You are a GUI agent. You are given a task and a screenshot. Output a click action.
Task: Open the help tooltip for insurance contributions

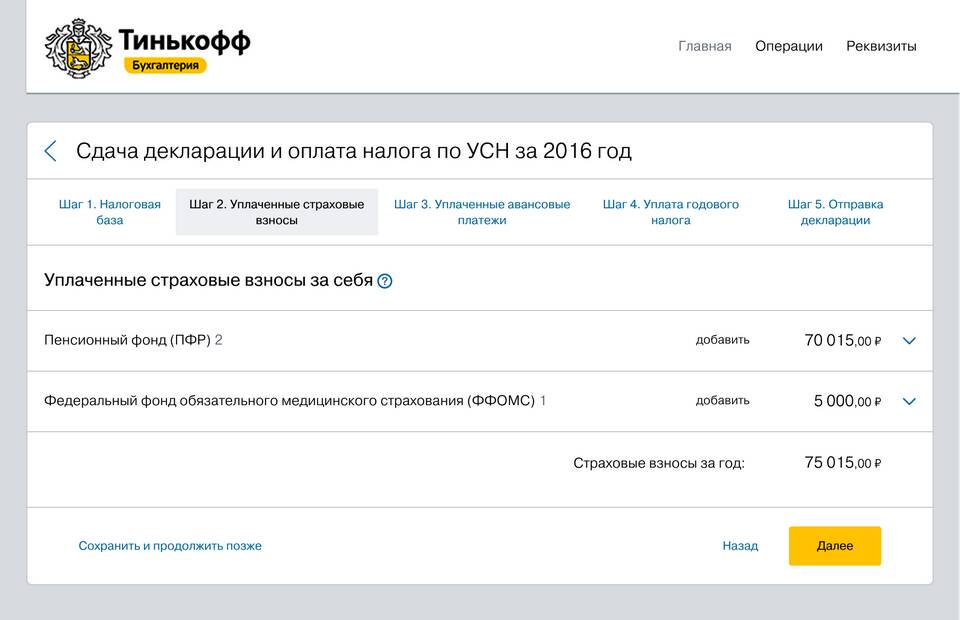coord(385,281)
